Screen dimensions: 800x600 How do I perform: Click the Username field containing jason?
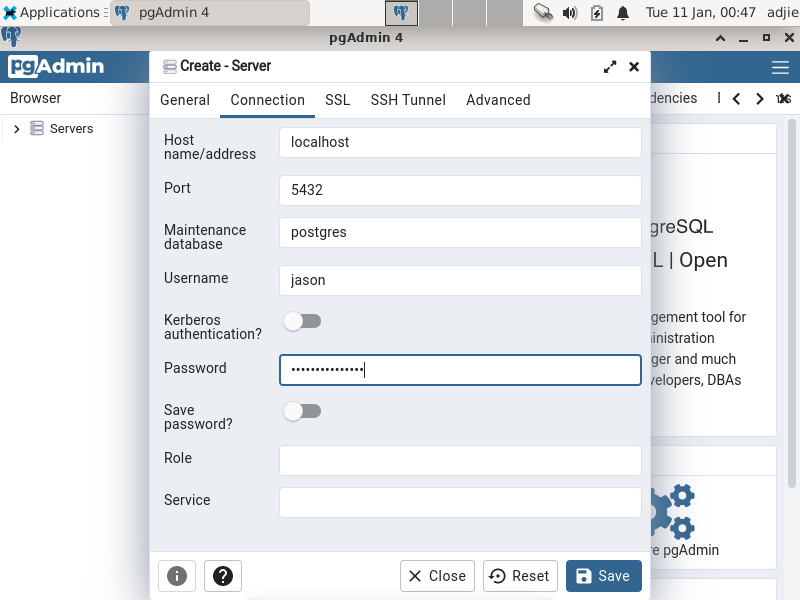460,280
